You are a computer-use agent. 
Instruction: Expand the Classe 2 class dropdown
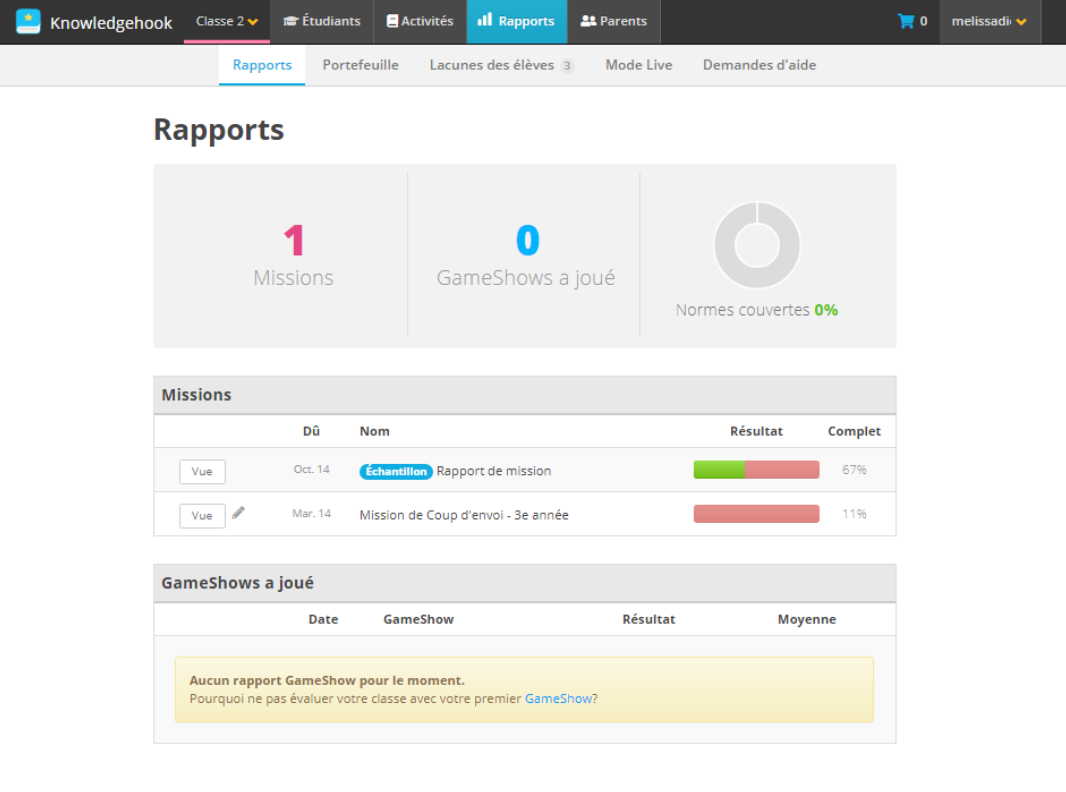[226, 21]
